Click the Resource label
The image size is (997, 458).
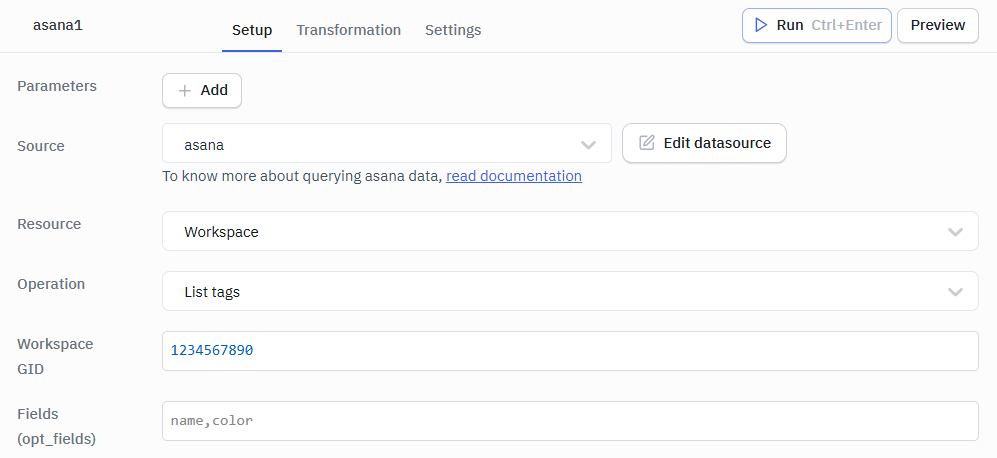49,224
